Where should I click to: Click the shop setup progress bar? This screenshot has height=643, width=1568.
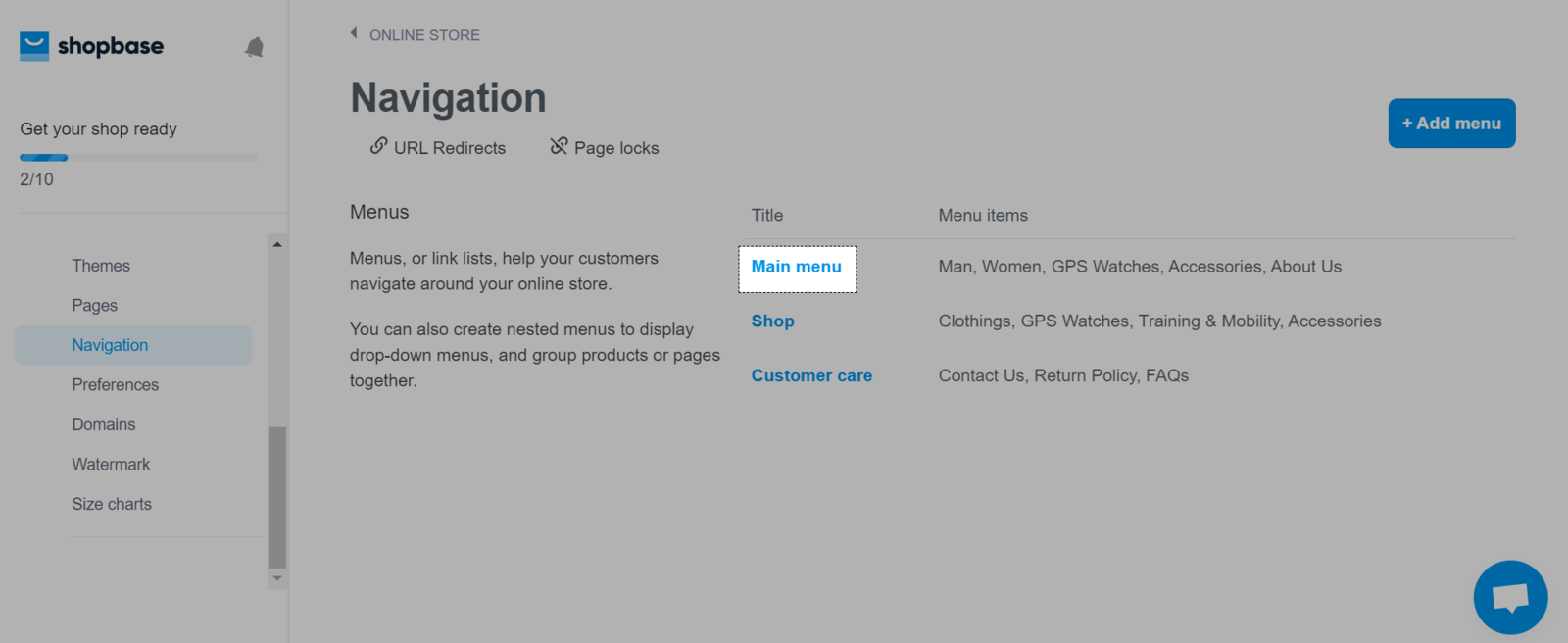(138, 158)
